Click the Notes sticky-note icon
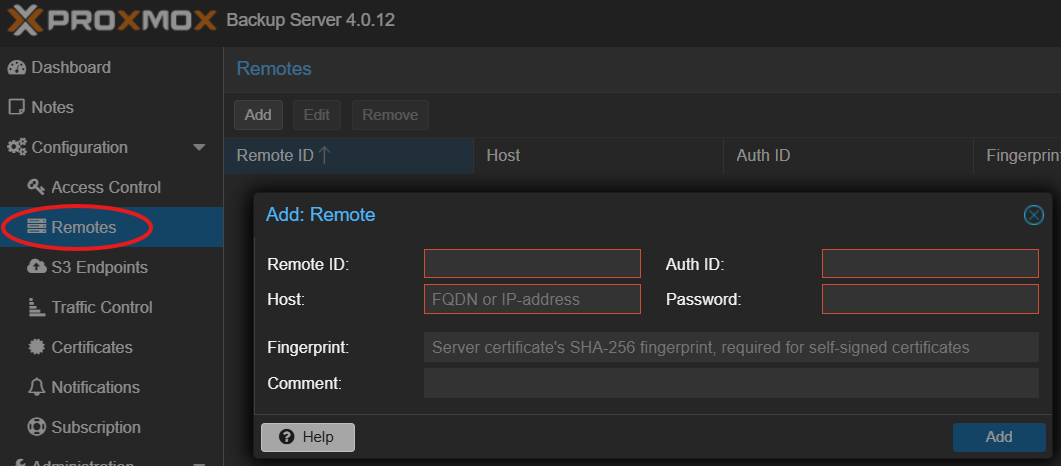 [17, 108]
